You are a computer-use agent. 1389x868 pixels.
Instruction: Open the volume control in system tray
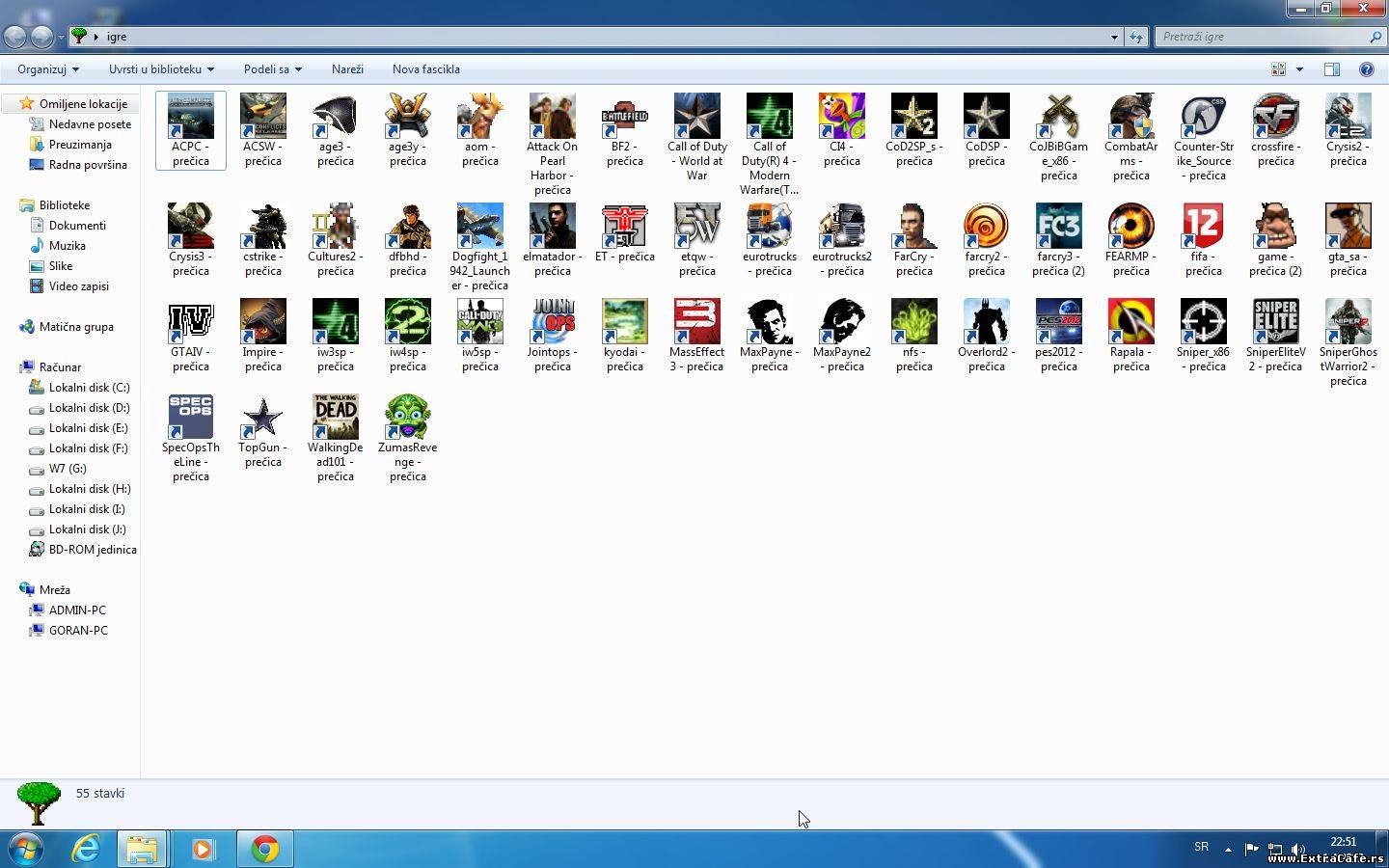click(x=1298, y=849)
